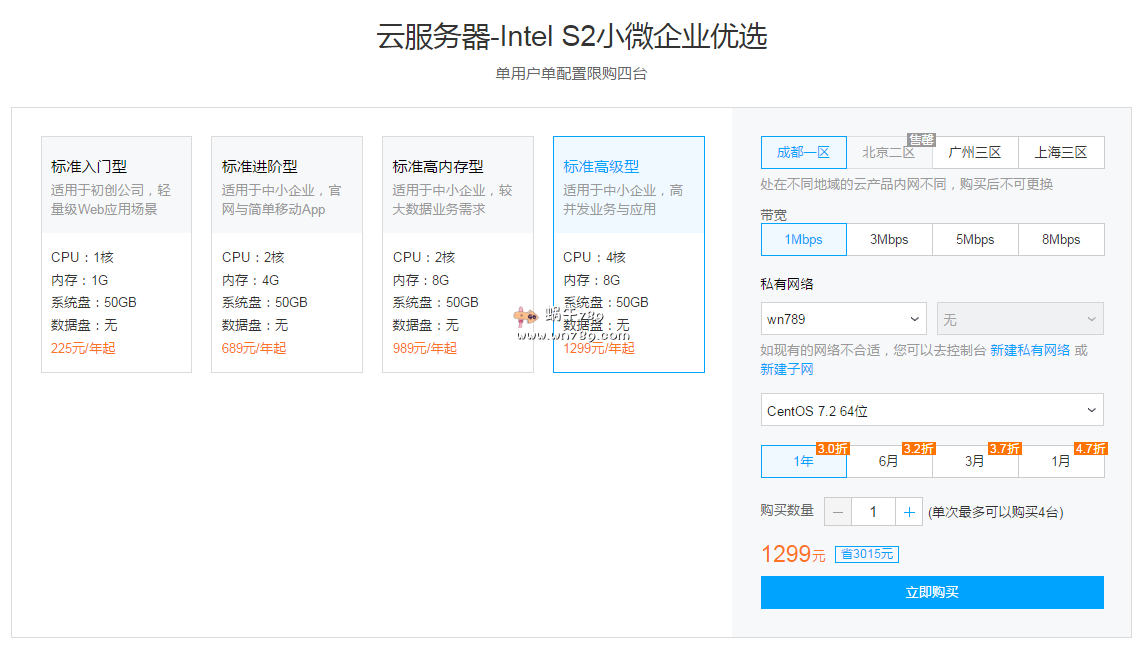Click the plus quantity button

coord(909,512)
